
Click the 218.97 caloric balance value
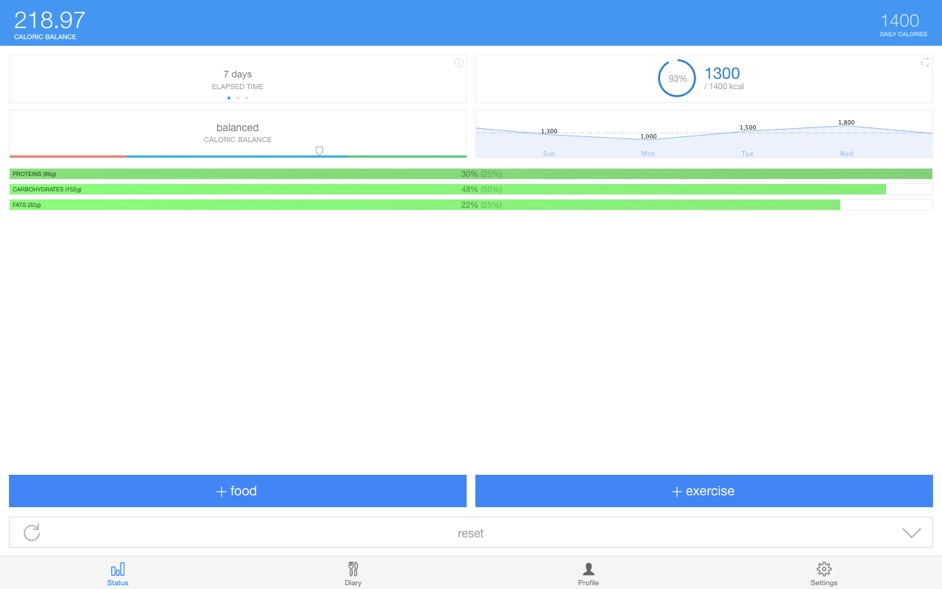50,20
